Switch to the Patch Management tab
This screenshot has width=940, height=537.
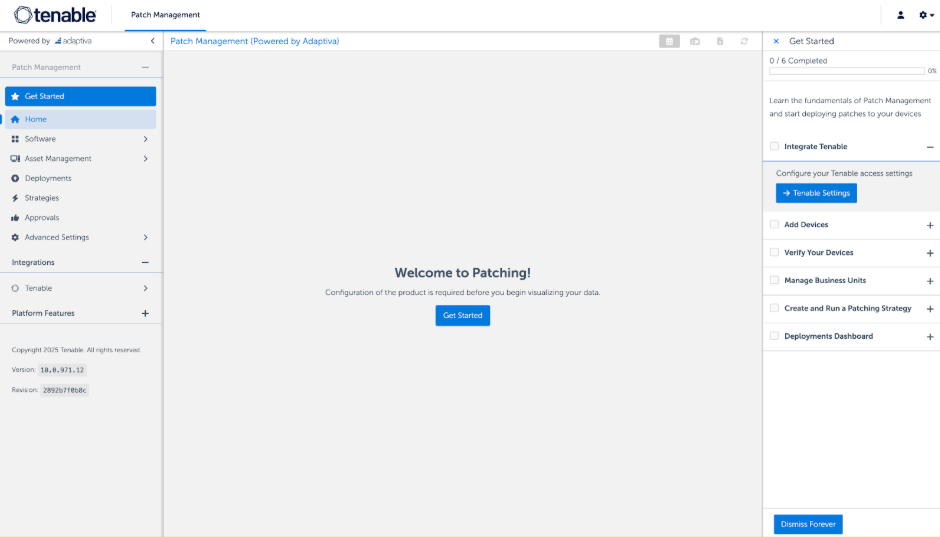(x=165, y=15)
